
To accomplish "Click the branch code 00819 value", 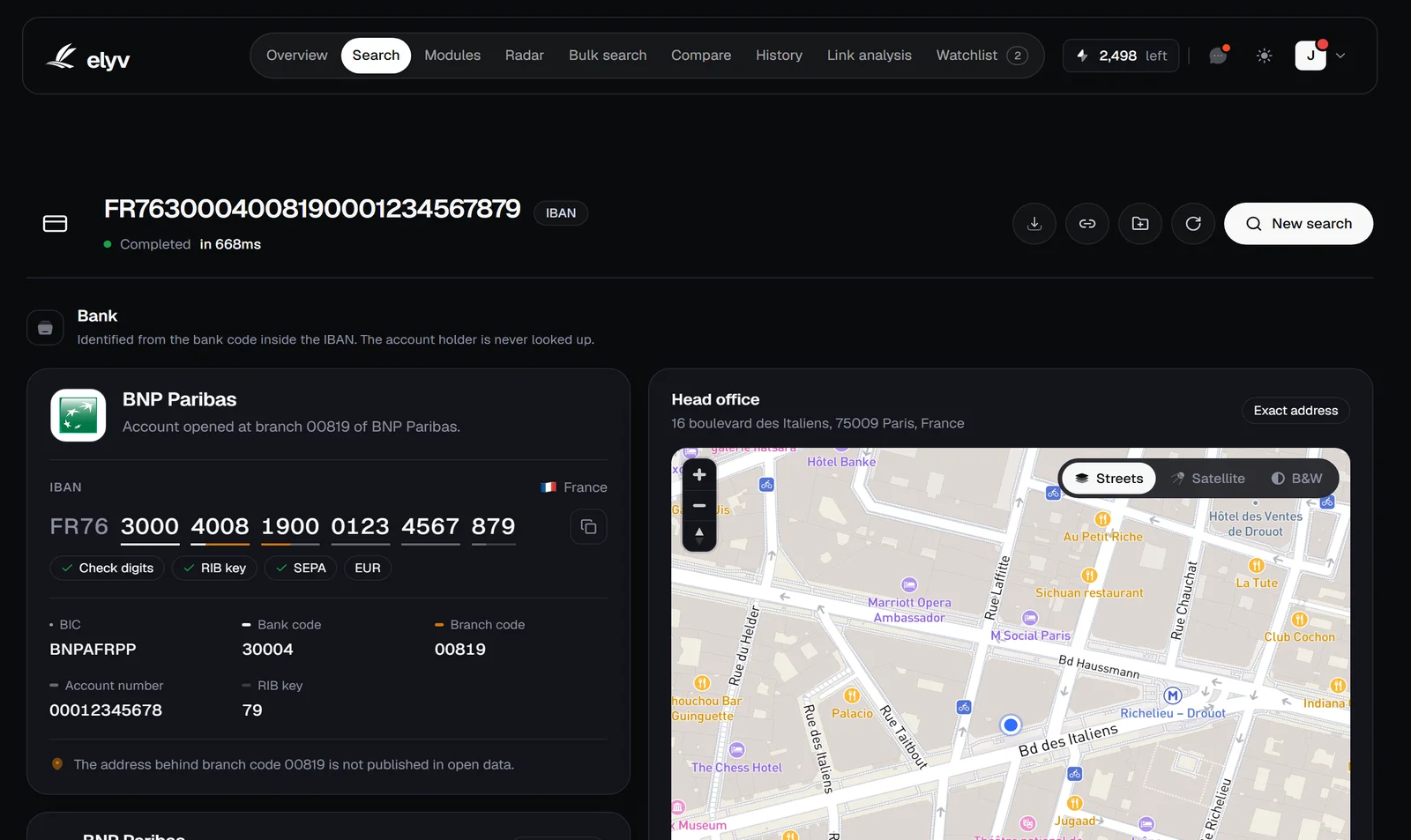I will 460,650.
